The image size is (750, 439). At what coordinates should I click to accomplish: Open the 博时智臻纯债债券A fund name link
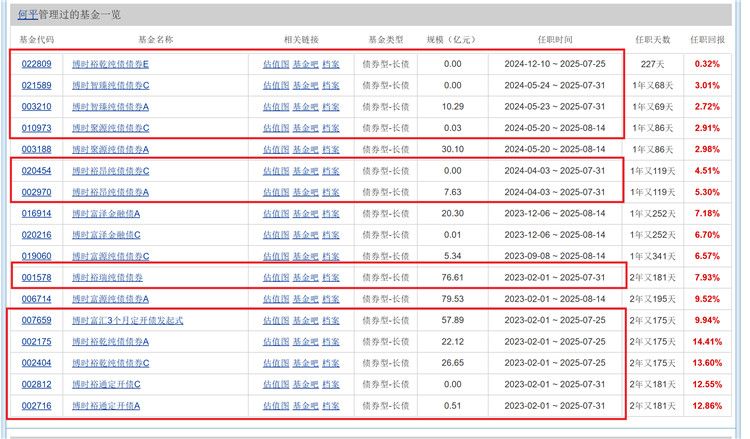pos(110,107)
